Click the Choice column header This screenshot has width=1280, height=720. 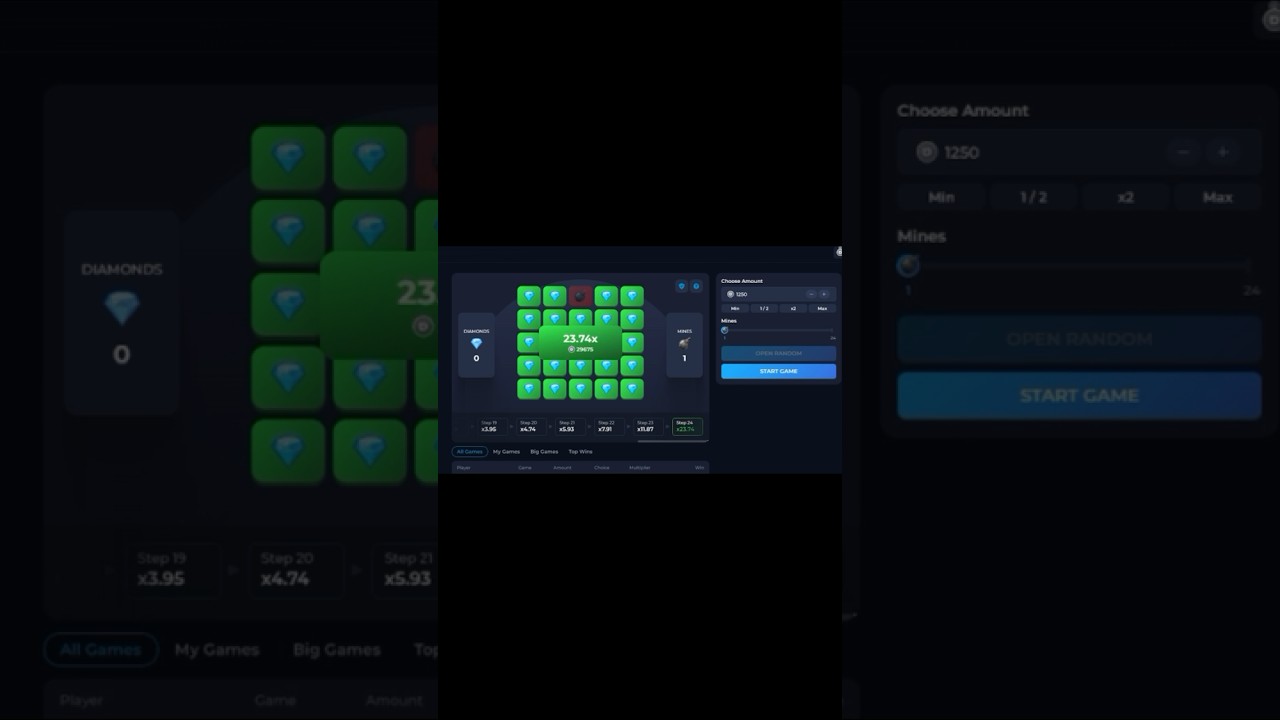click(602, 468)
